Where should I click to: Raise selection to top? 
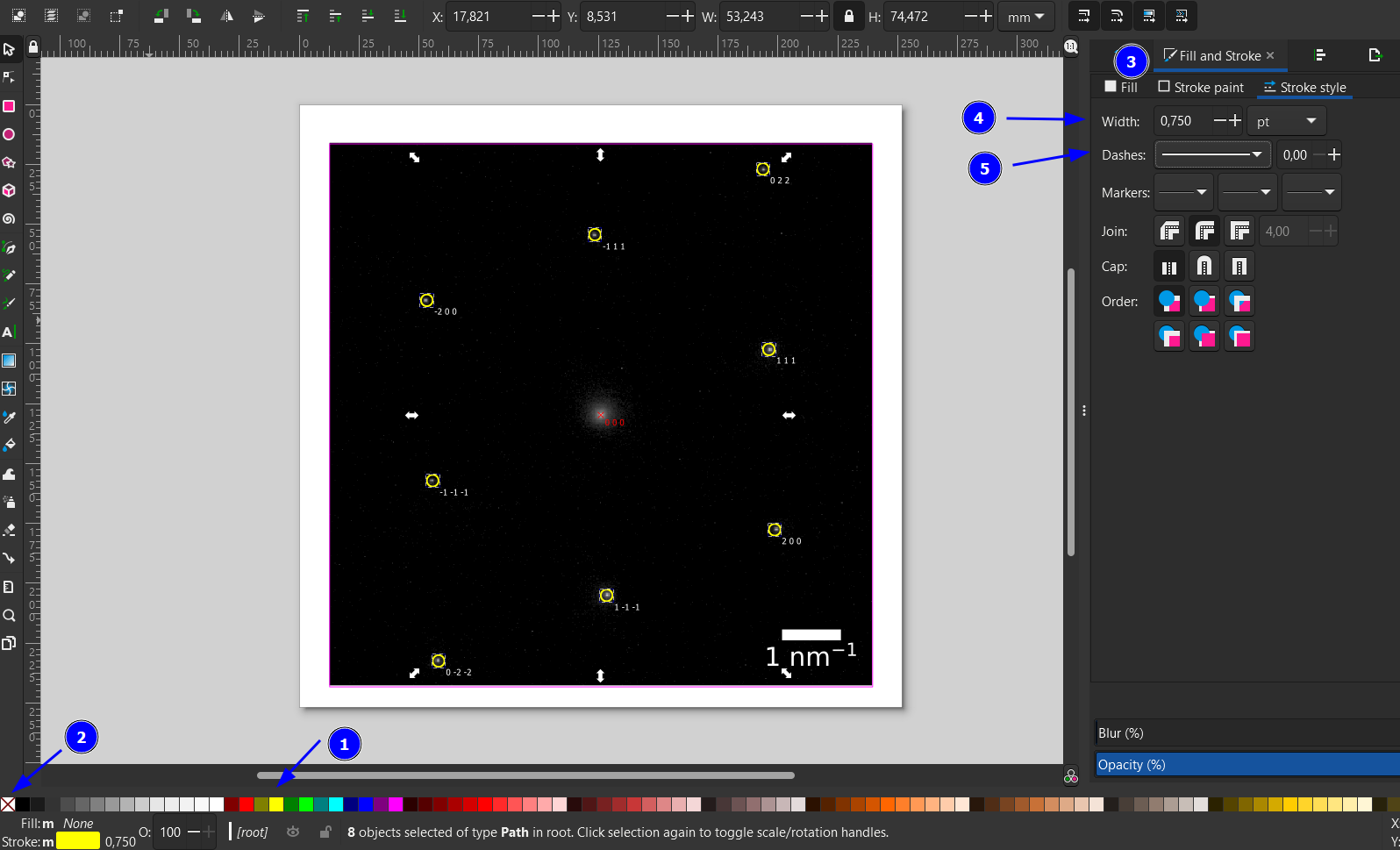coord(303,16)
